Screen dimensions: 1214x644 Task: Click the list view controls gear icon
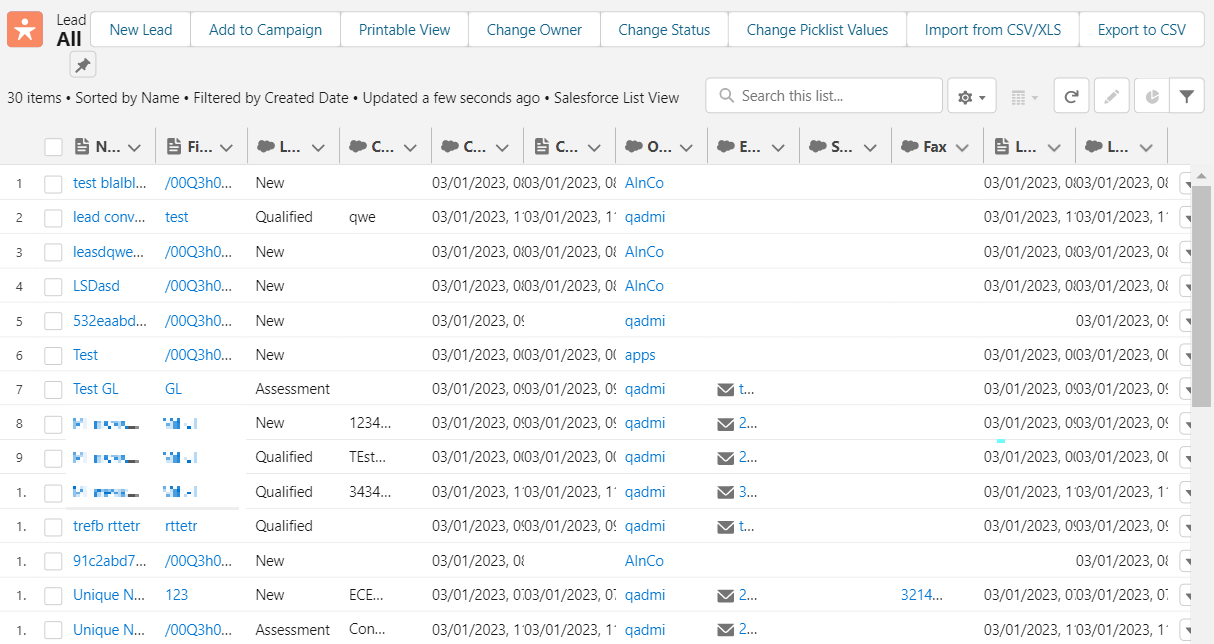[x=963, y=95]
